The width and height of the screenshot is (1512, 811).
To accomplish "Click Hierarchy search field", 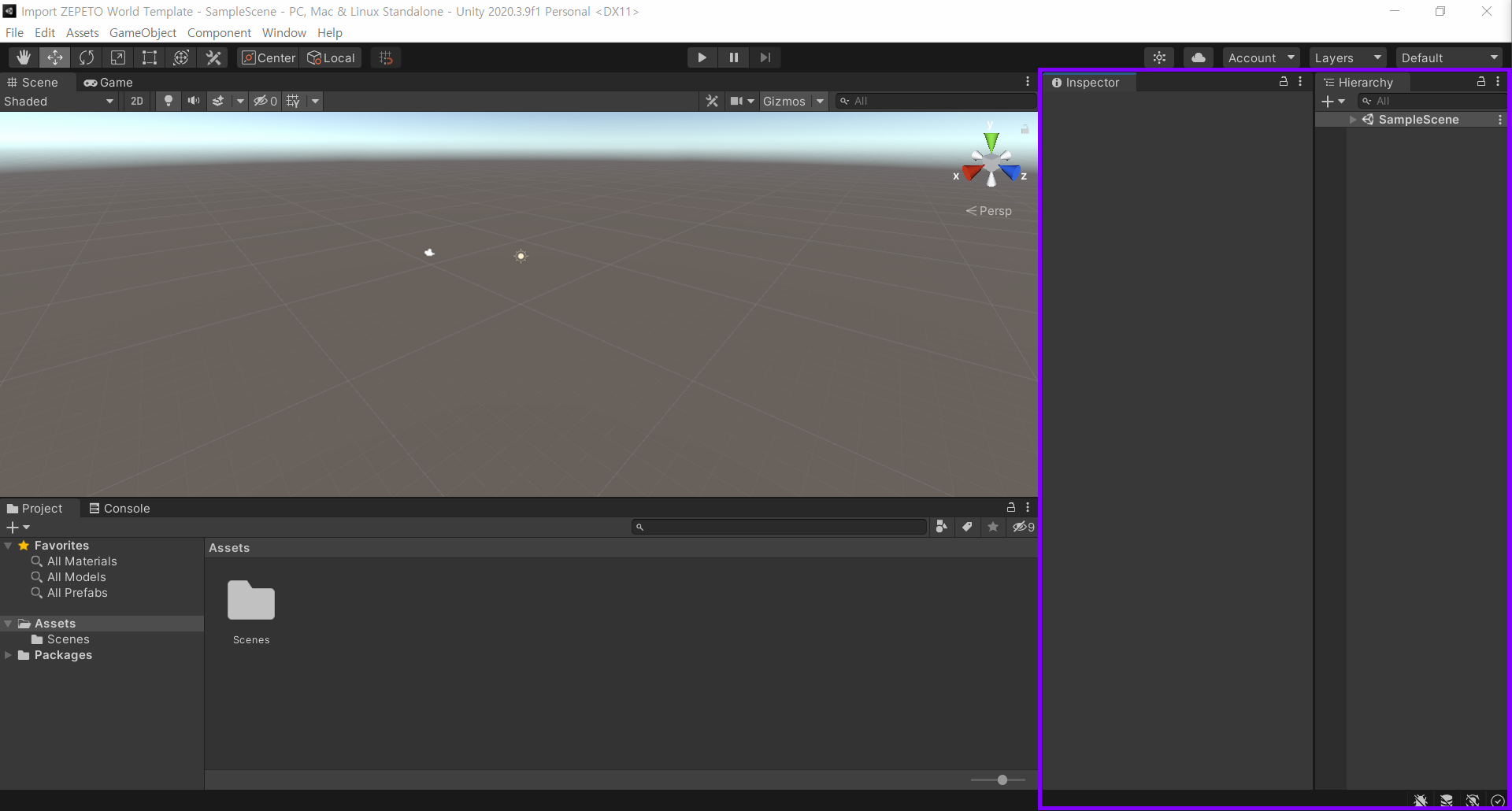I will [x=1433, y=101].
